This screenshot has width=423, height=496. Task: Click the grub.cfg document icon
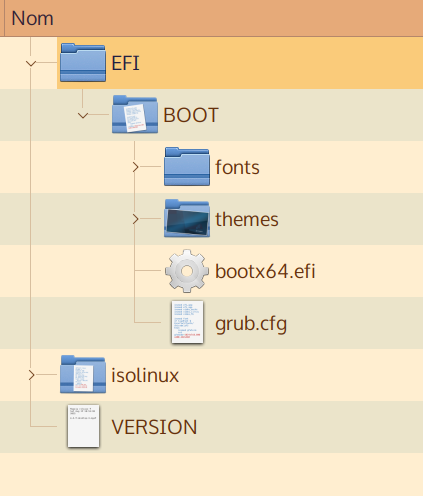click(x=187, y=322)
